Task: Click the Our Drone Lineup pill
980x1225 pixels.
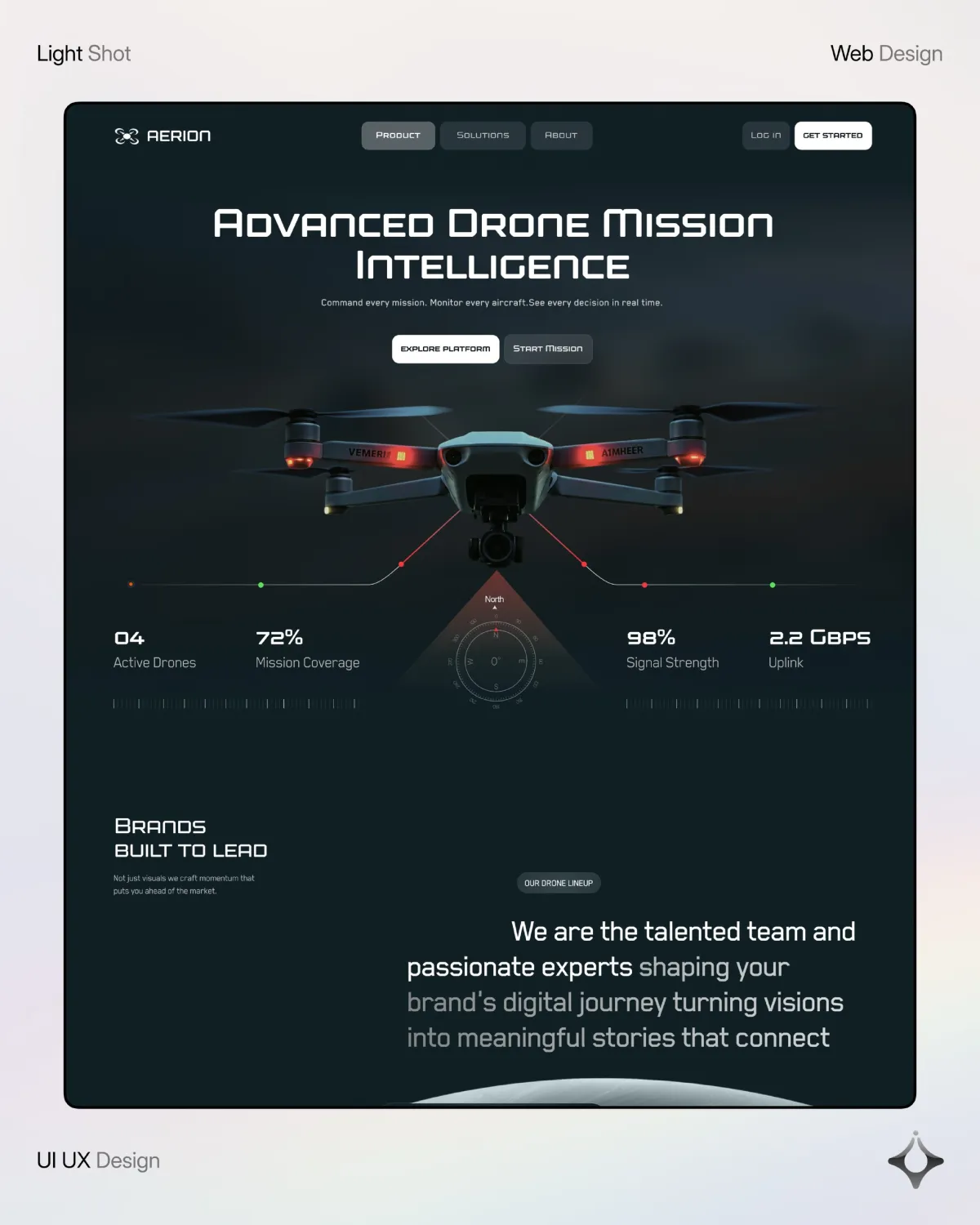Action: click(x=559, y=883)
